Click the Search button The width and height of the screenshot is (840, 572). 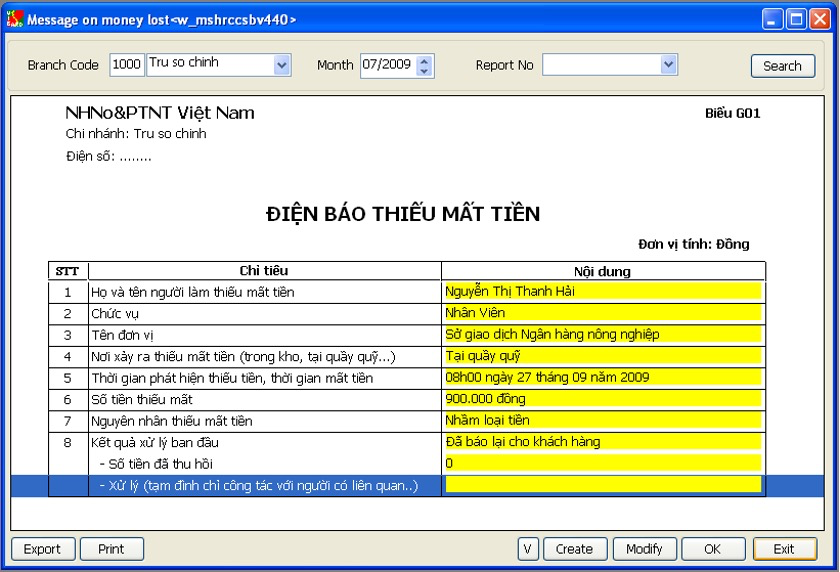point(783,66)
